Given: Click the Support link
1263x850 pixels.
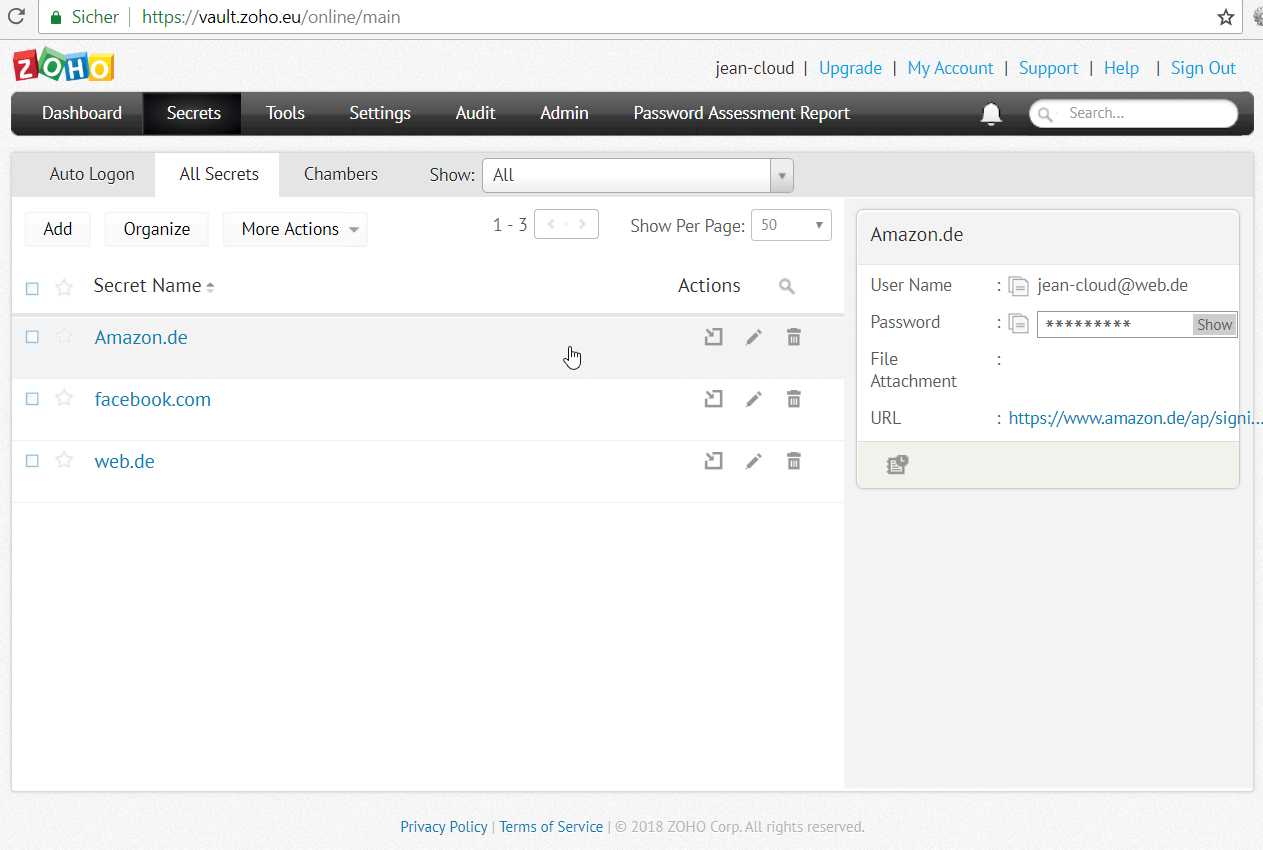Looking at the screenshot, I should [1048, 68].
